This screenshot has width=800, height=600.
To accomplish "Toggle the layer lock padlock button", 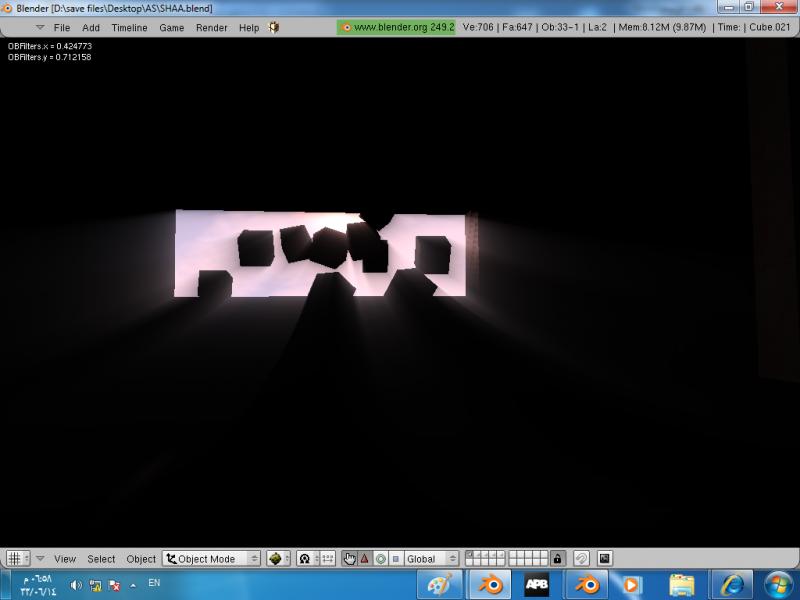I will (557, 559).
